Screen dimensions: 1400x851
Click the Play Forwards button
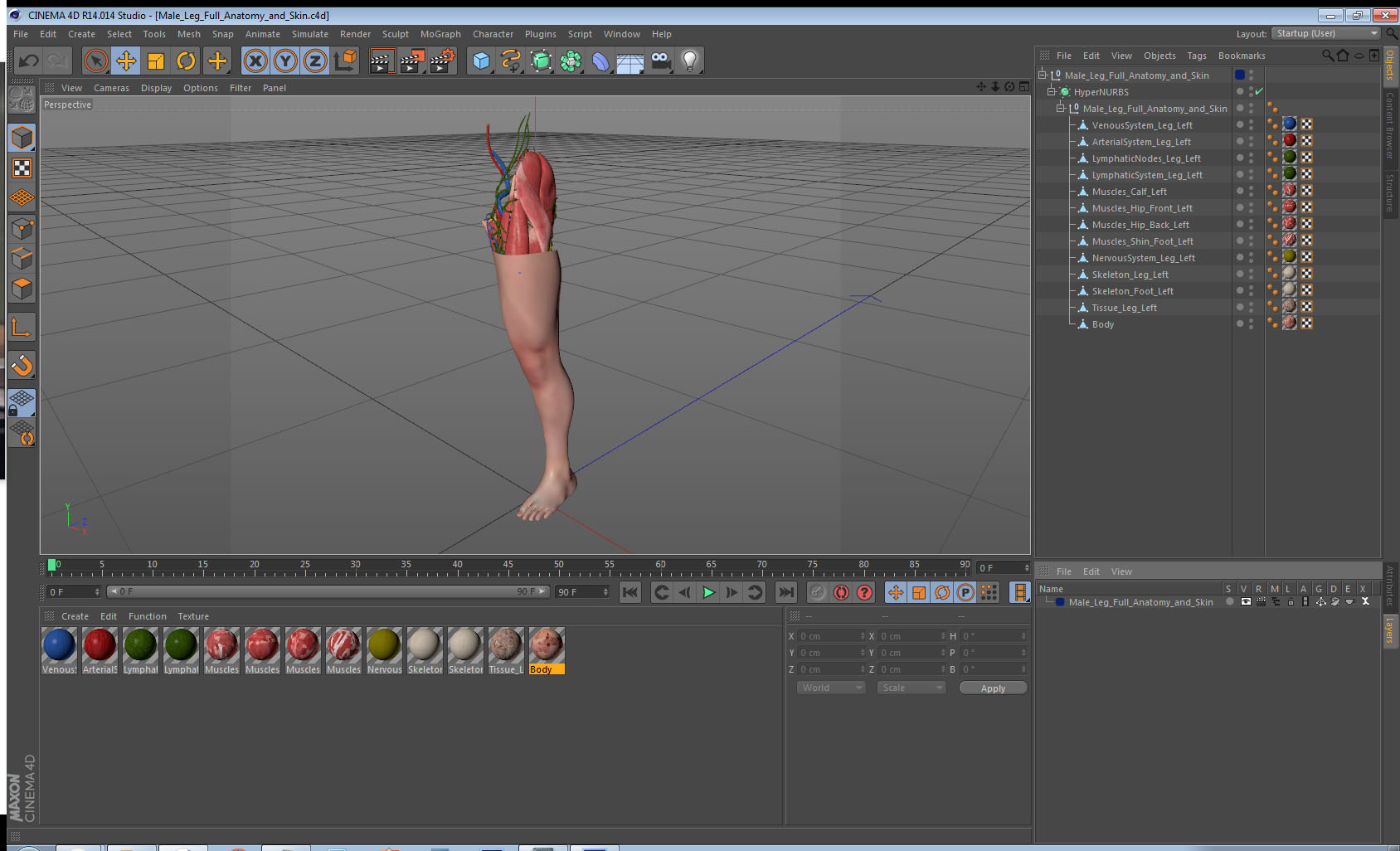coord(708,592)
